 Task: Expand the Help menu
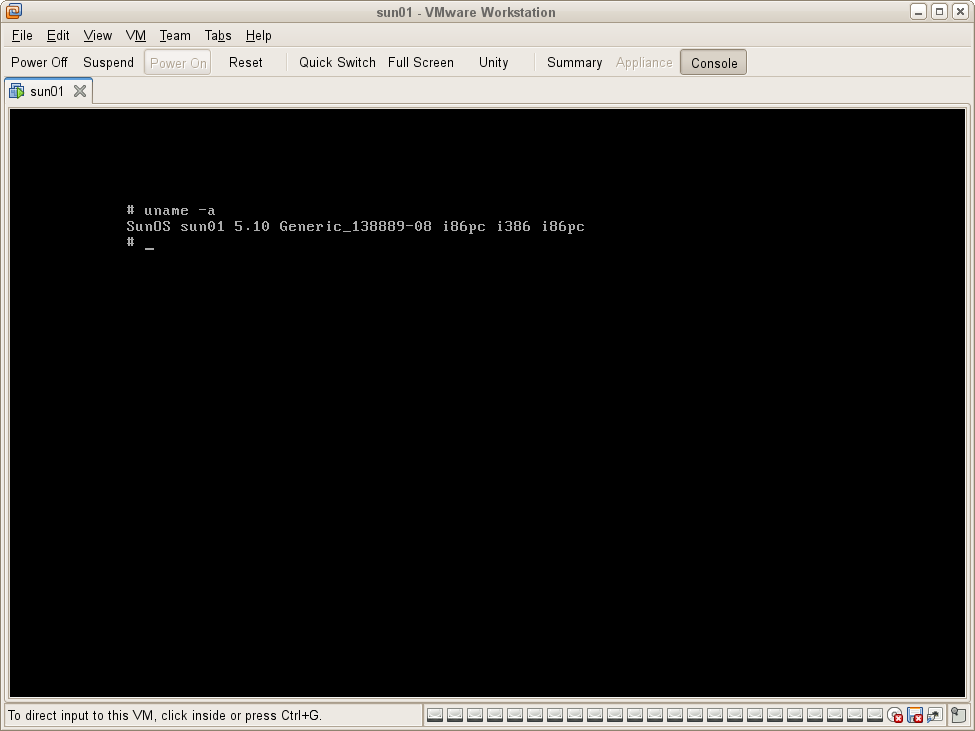tap(259, 35)
